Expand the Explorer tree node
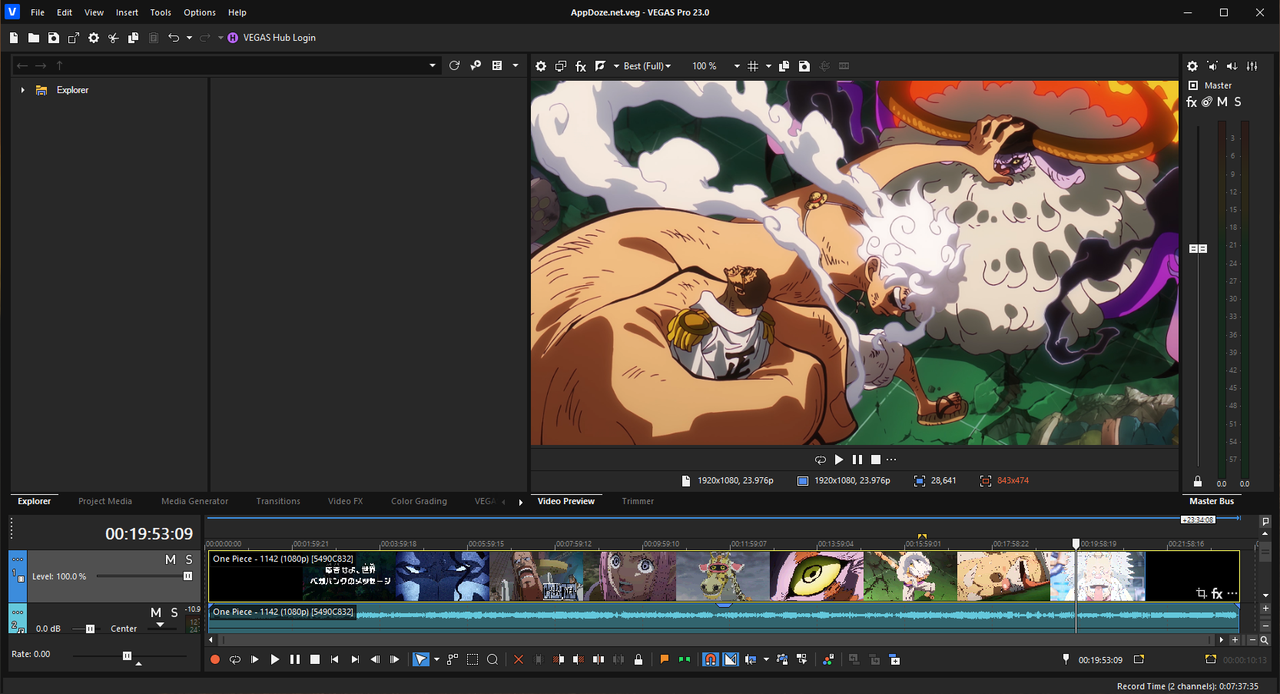Image resolution: width=1280 pixels, height=694 pixels. click(x=22, y=90)
